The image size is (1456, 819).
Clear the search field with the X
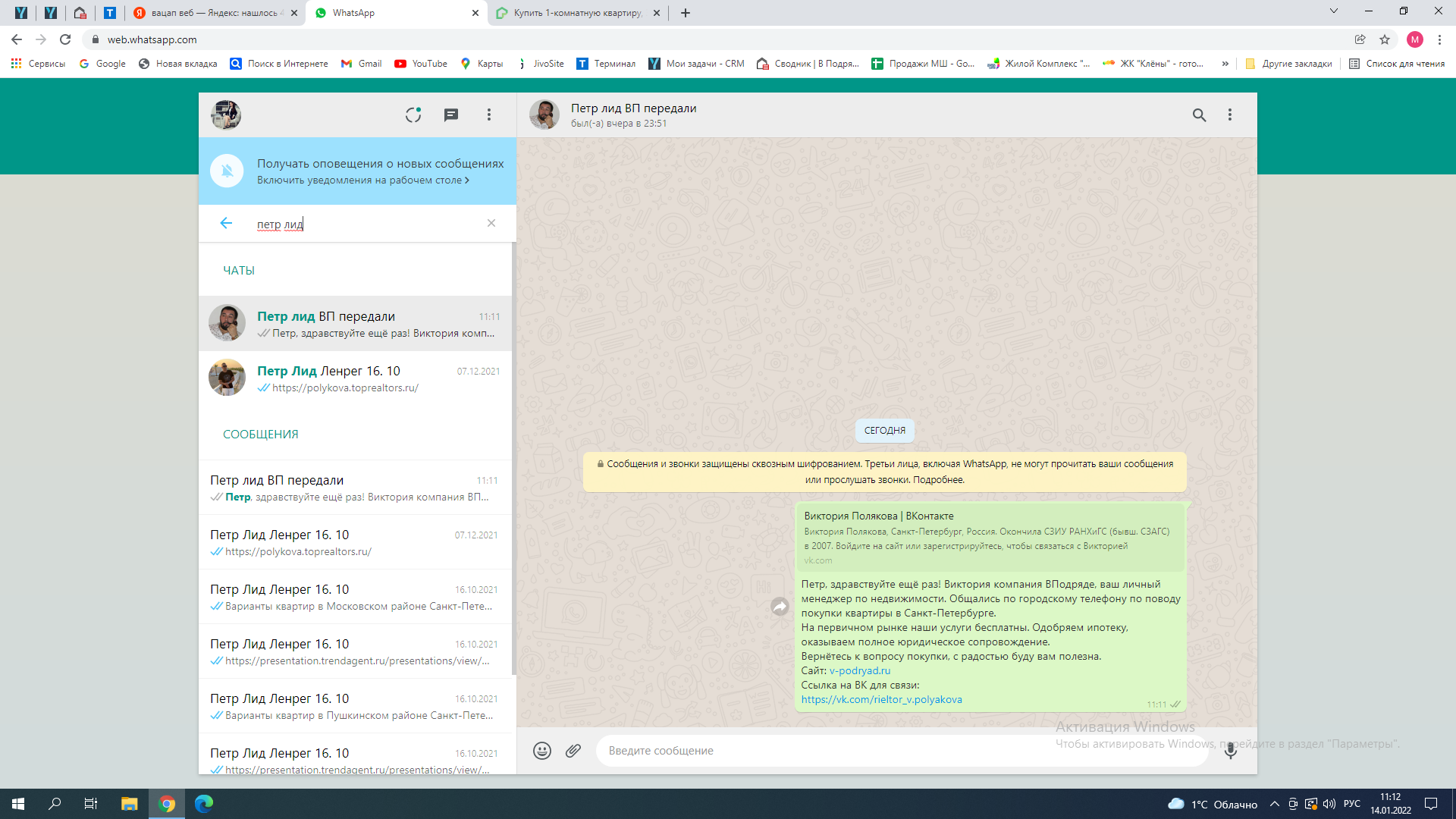click(x=491, y=223)
